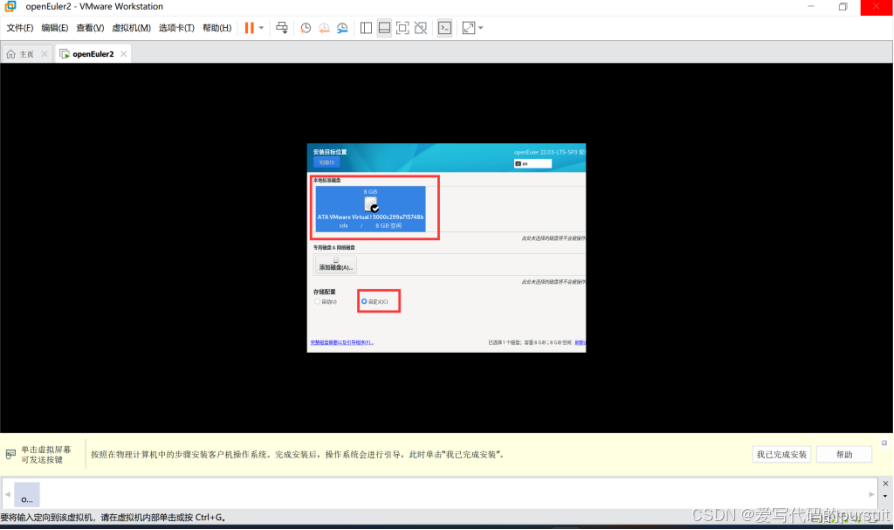This screenshot has height=530, width=894.
Task: Enter full screen mode
Action: click(x=403, y=28)
